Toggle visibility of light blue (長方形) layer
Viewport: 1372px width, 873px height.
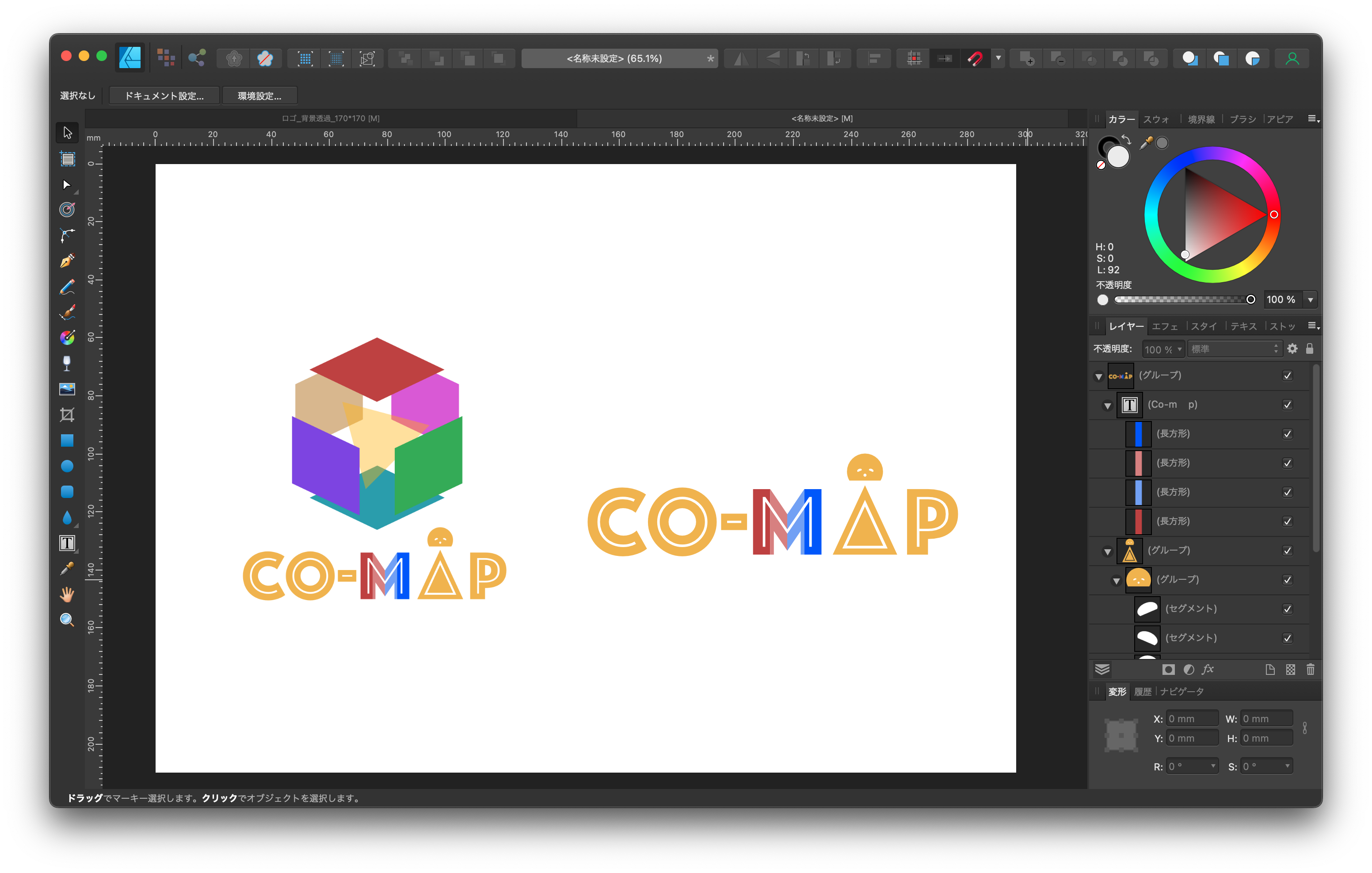pyautogui.click(x=1287, y=491)
